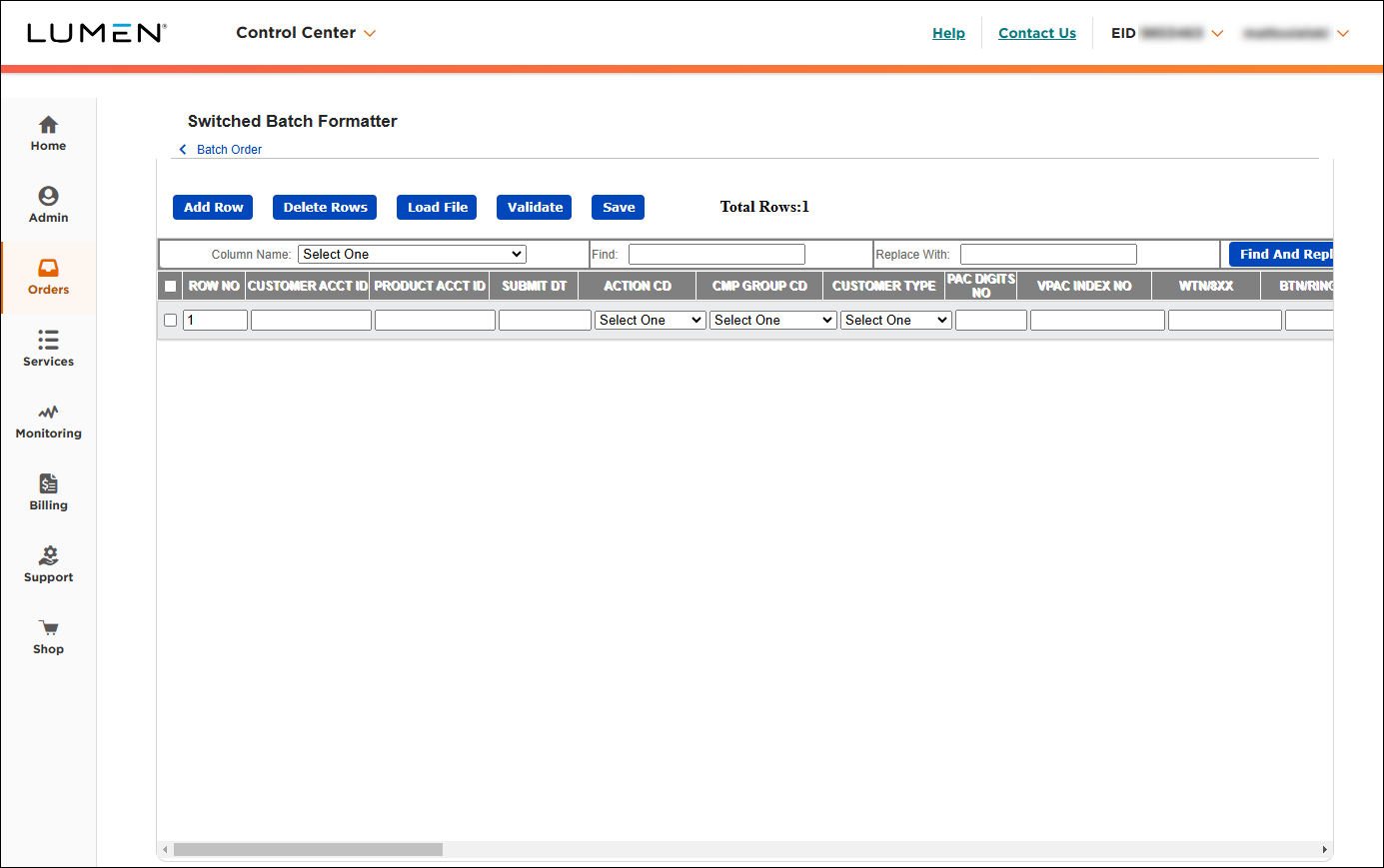Click the CMP GROUP CD column header
The height and width of the screenshot is (868, 1384).
759,287
